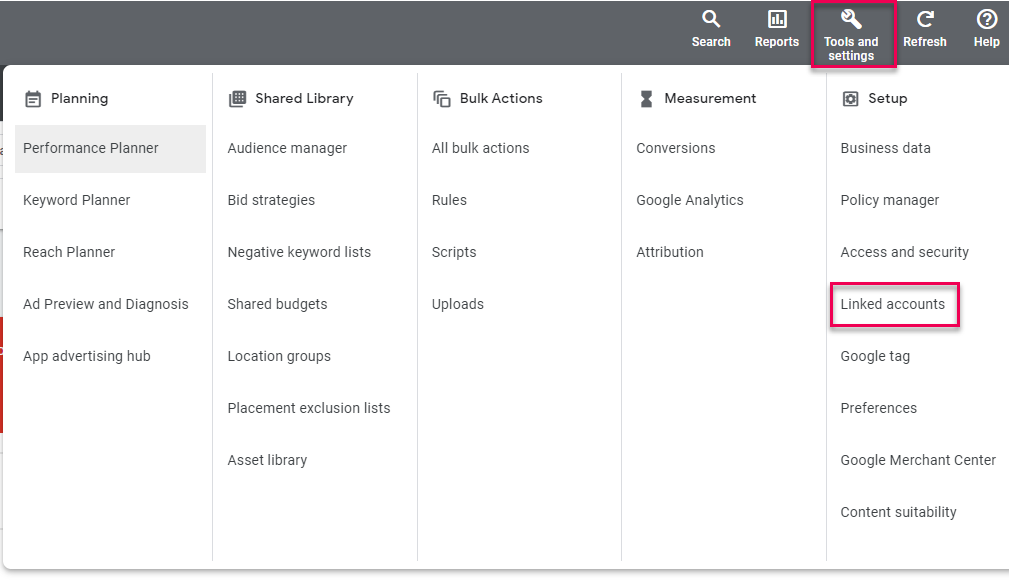Open Google Merchant Center
The width and height of the screenshot is (1009, 583).
(918, 460)
